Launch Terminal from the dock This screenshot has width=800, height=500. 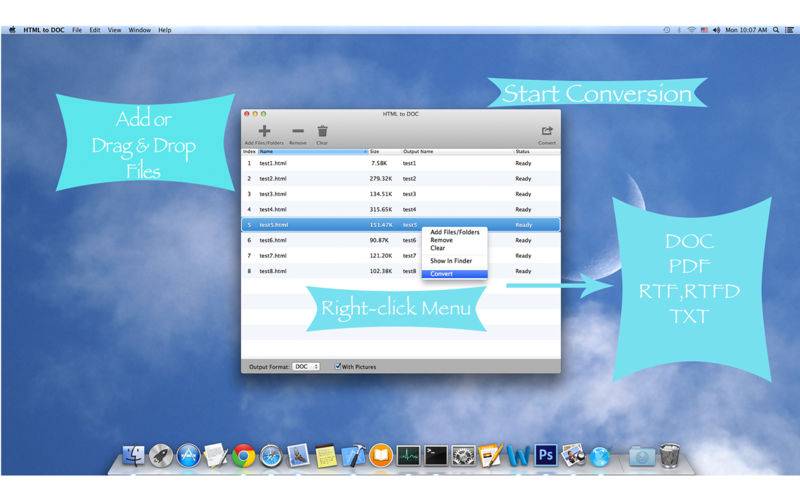(x=436, y=456)
